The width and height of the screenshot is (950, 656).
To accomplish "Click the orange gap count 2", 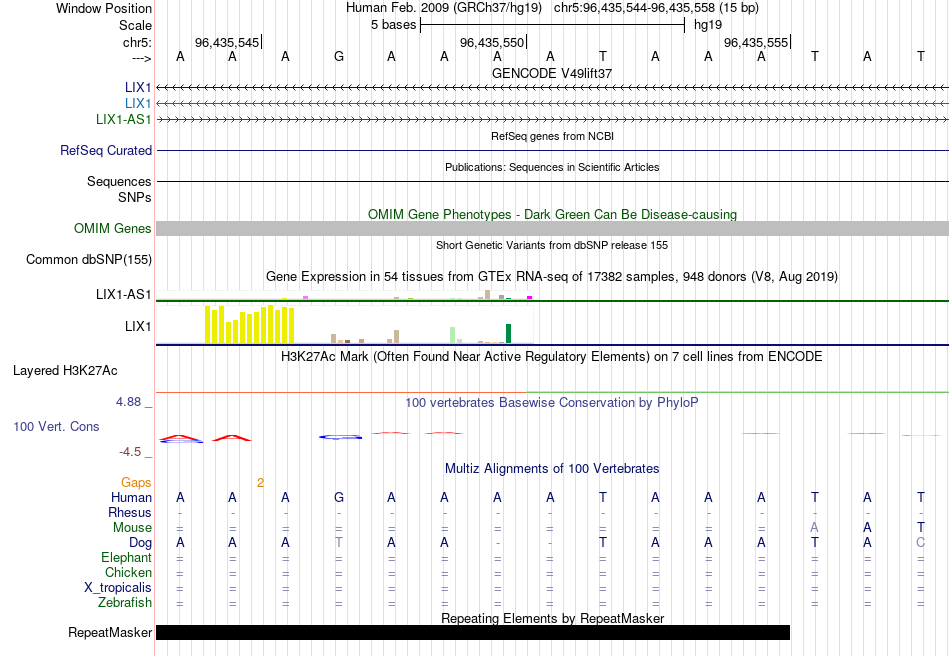I will tap(260, 483).
